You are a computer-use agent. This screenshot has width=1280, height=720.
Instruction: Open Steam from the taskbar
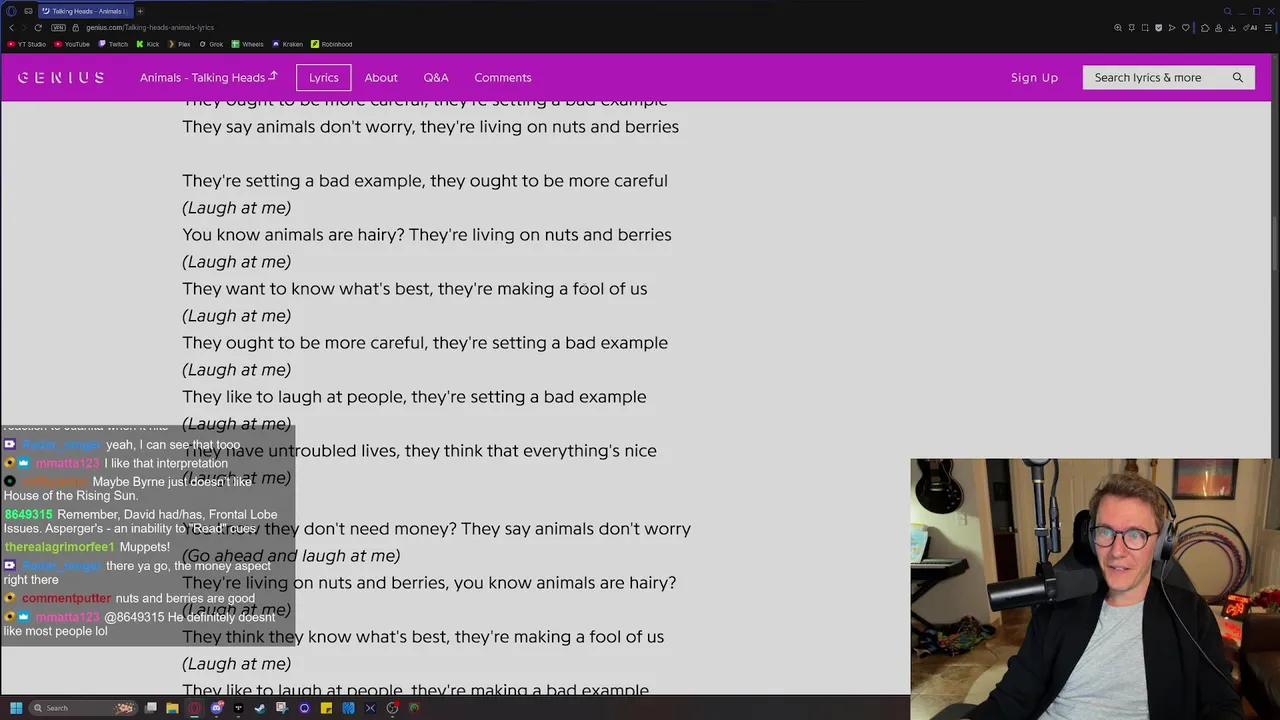click(x=260, y=708)
